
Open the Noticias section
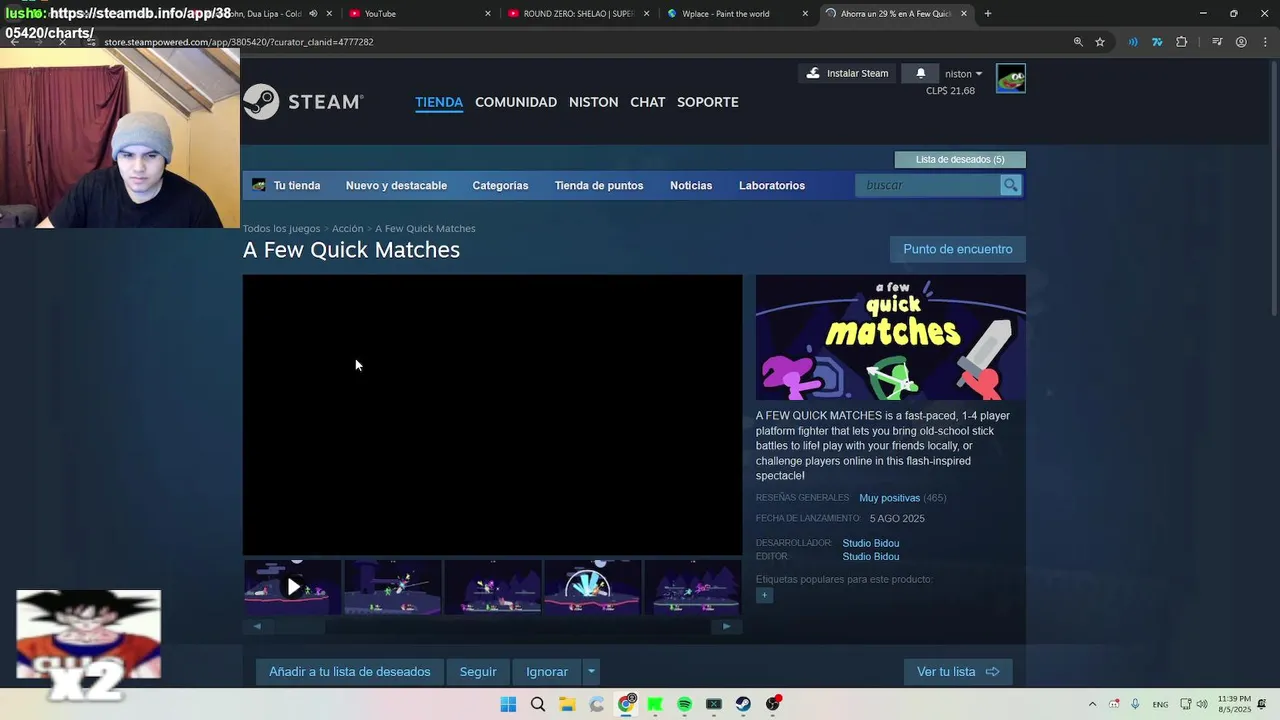[691, 185]
